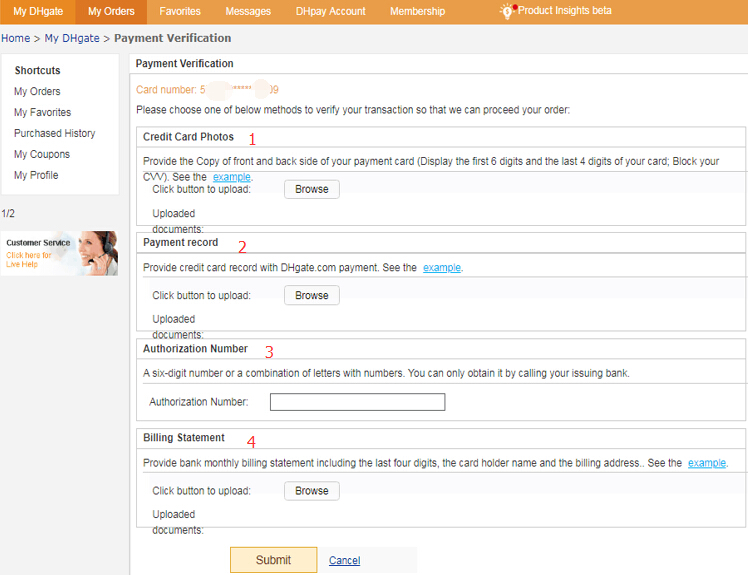Submit the payment verification form
The width and height of the screenshot is (748, 575).
click(273, 560)
